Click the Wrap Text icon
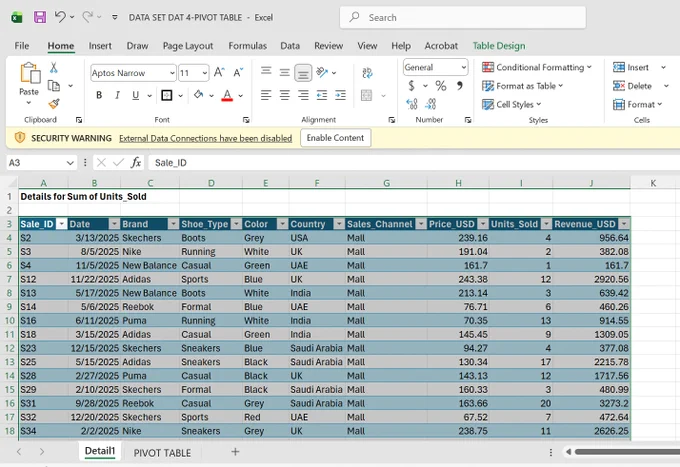 [x=367, y=72]
